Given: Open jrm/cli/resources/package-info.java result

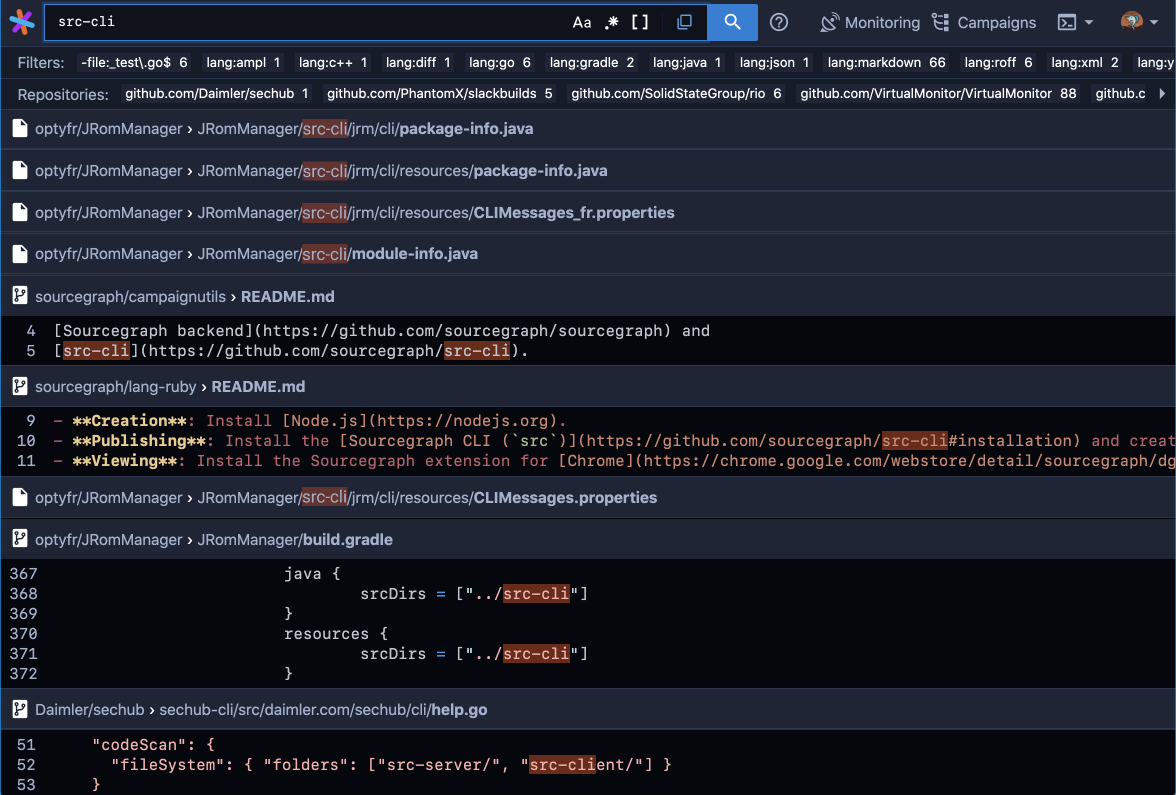Looking at the screenshot, I should click(402, 171).
